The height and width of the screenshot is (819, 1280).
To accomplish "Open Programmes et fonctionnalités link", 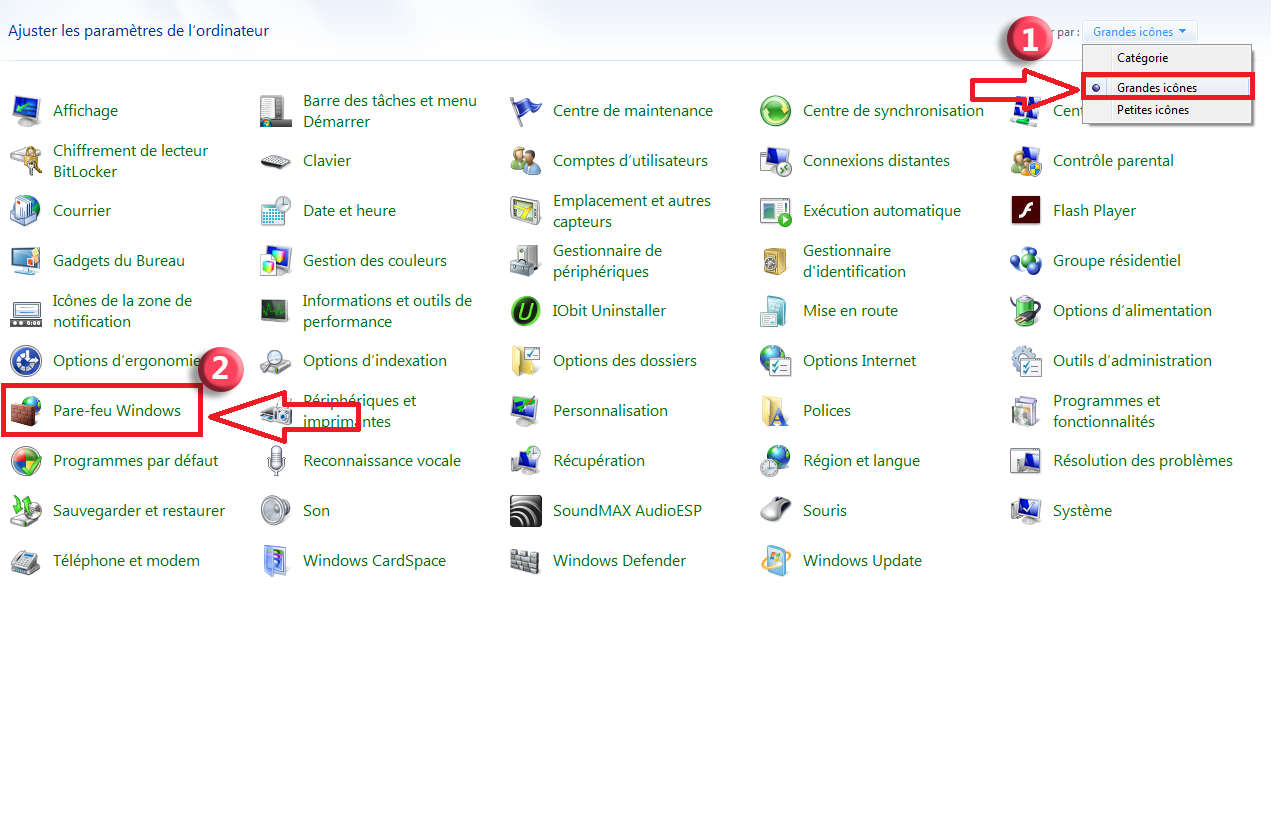I will 1106,411.
